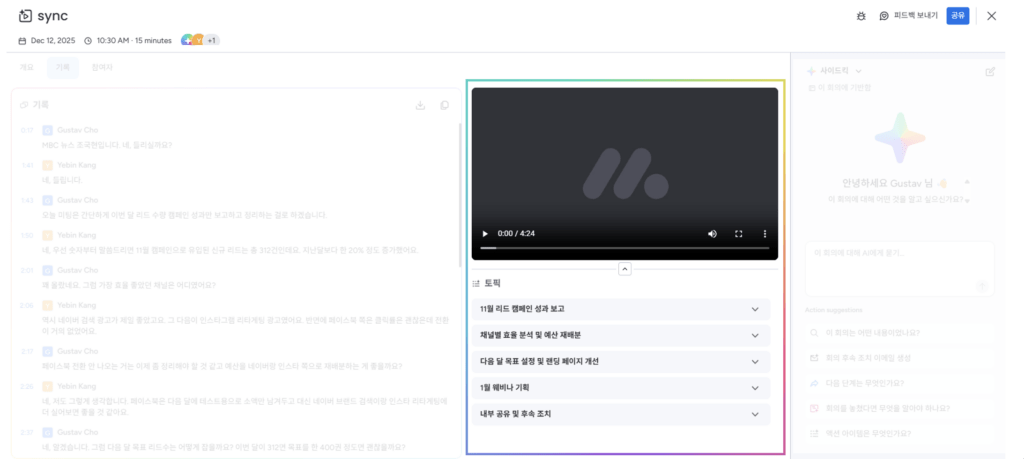Screen dimensions: 1024x459
Task: Expand the 11월 리드 캠페인 성과 보고 topic
Action: tap(620, 309)
